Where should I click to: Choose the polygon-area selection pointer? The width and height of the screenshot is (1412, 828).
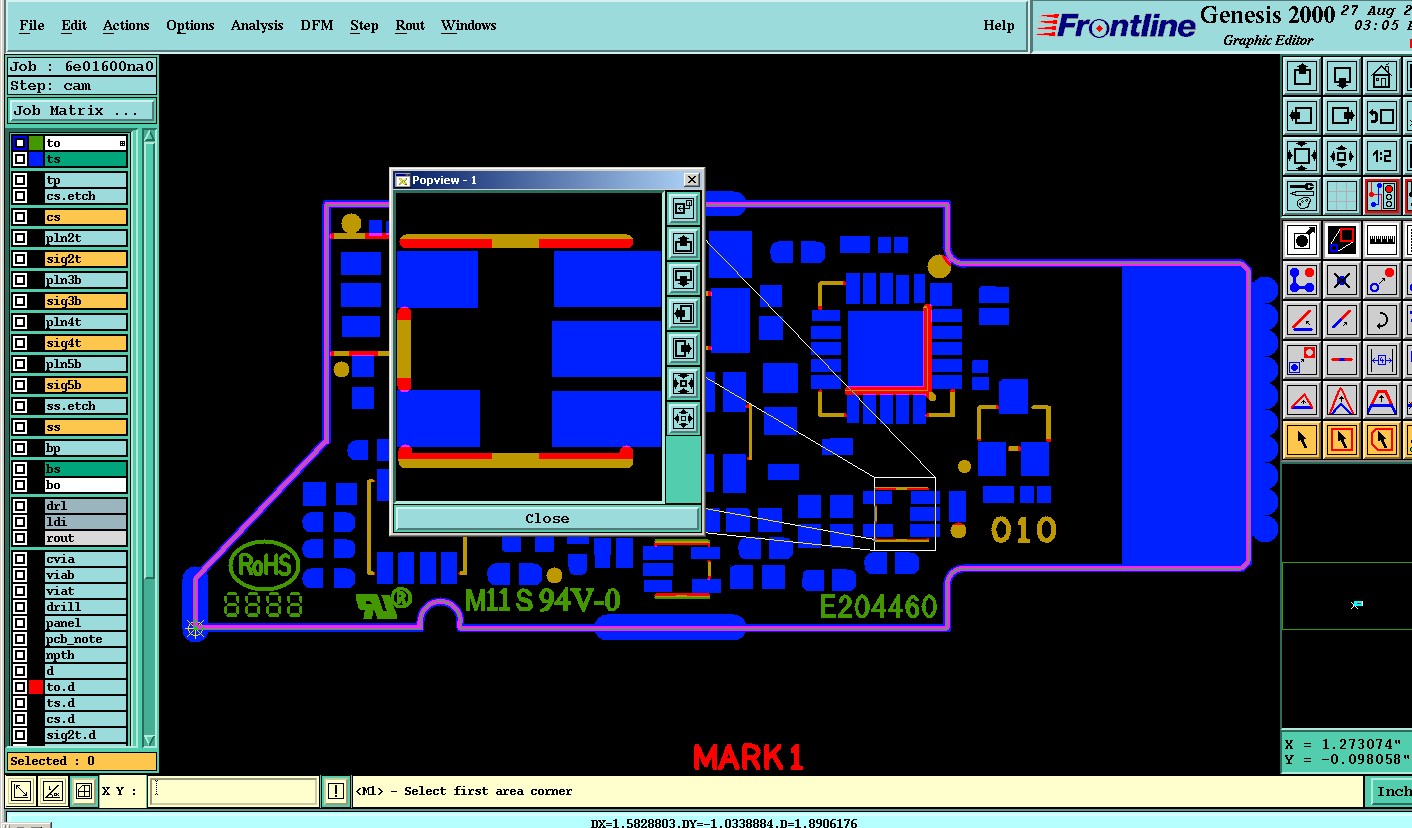click(x=1381, y=439)
